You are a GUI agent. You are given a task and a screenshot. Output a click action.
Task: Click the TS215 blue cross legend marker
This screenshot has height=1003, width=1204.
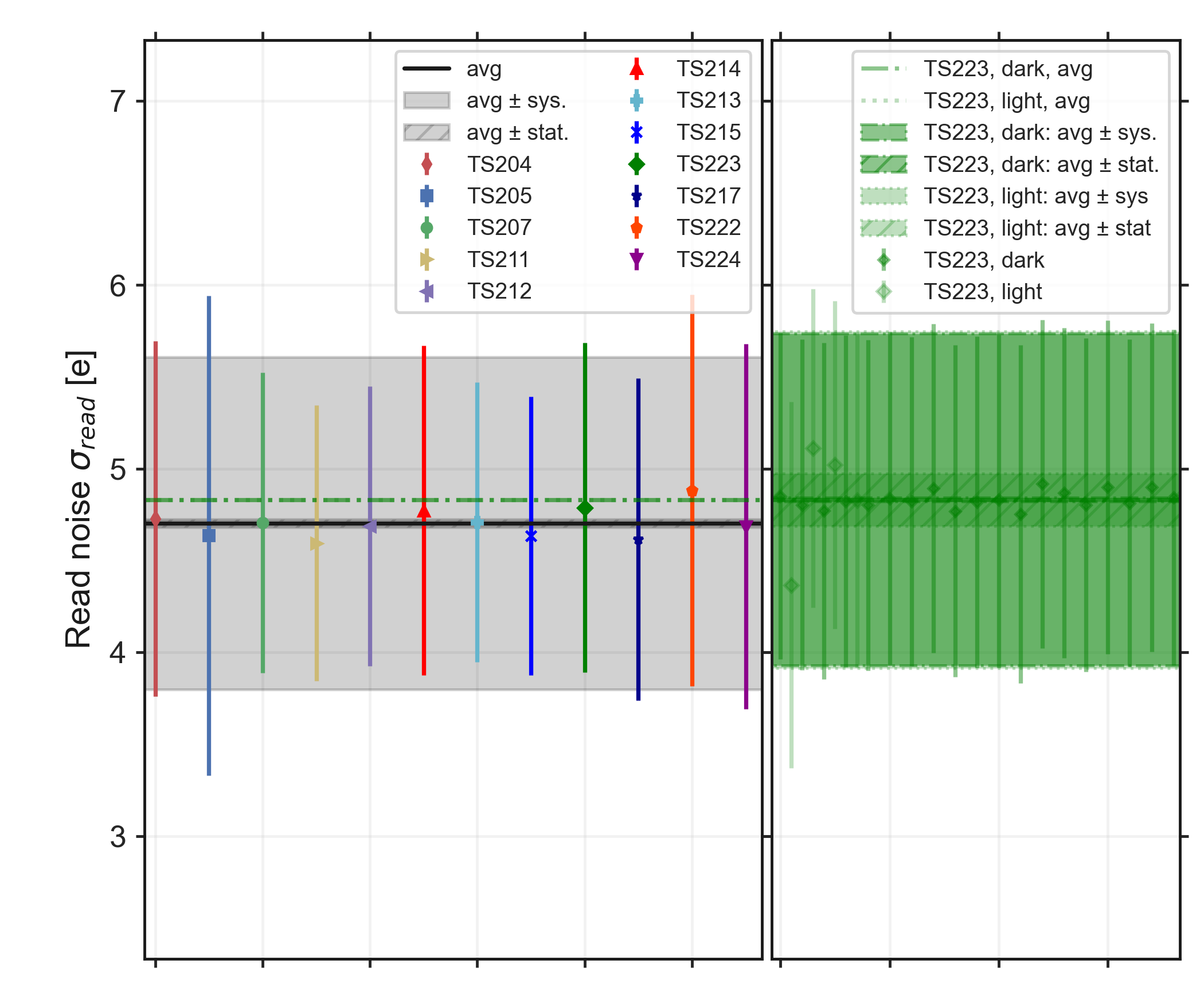click(x=636, y=133)
